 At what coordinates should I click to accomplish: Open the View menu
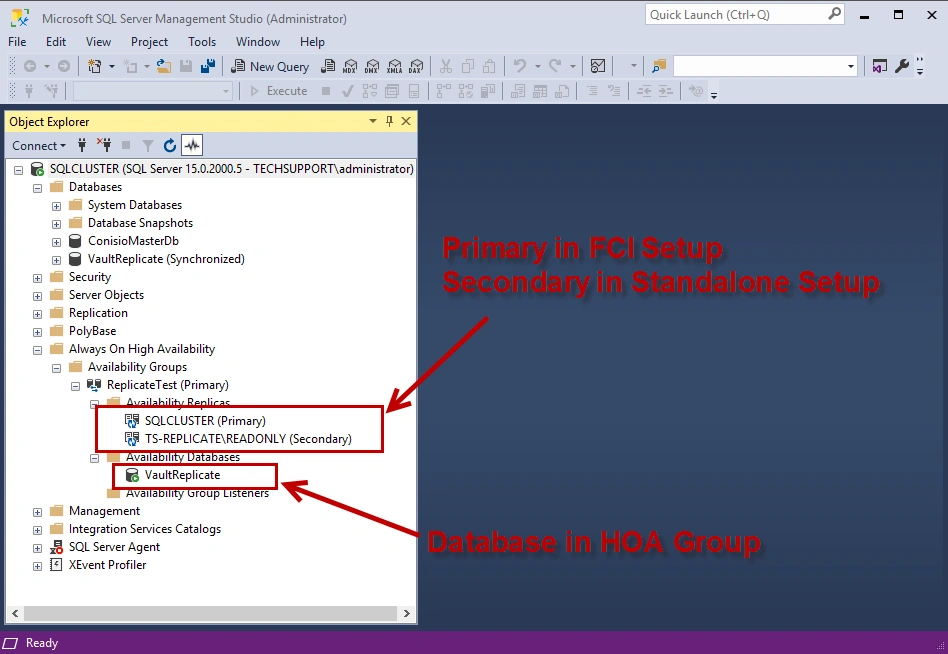coord(98,42)
